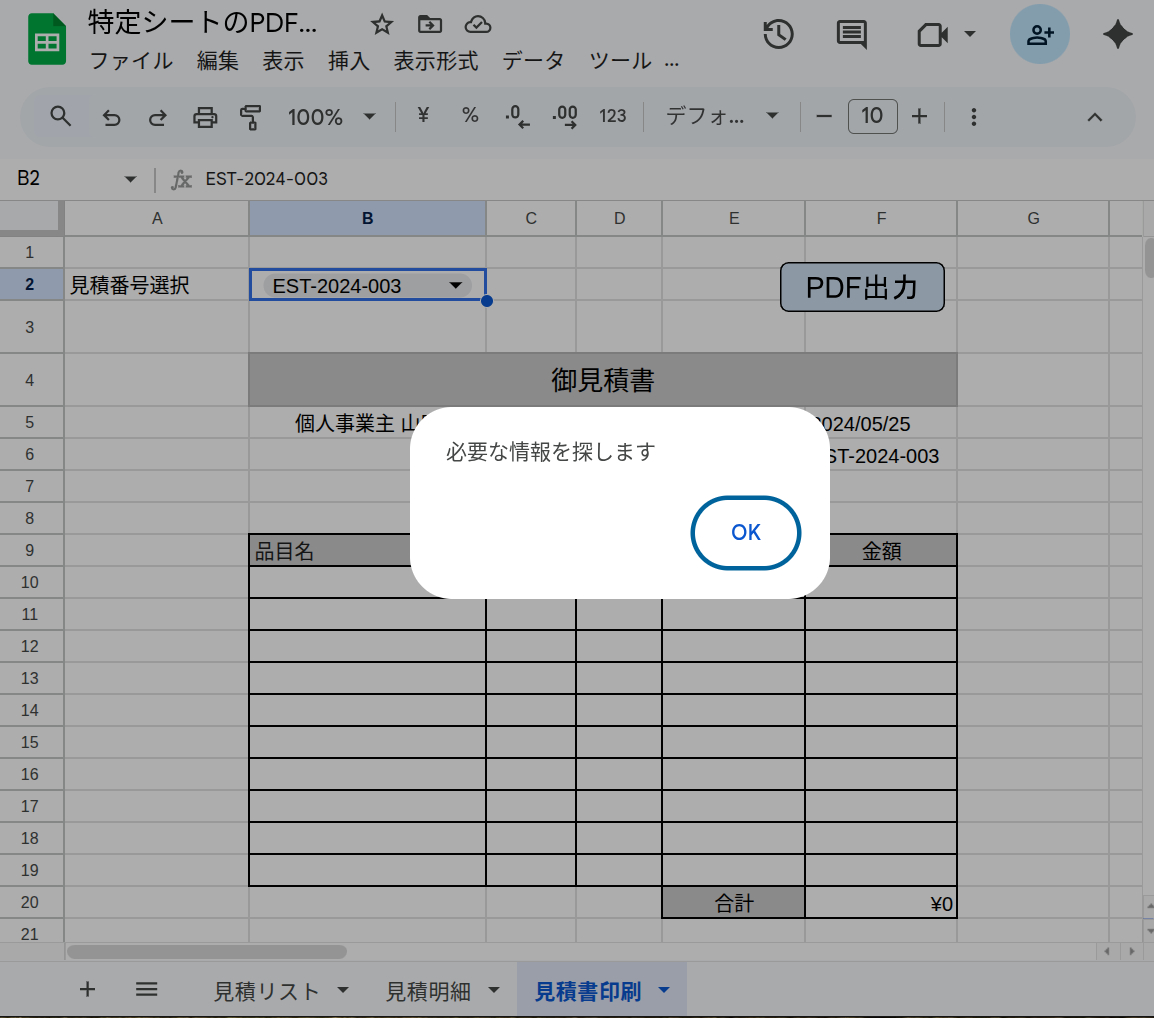This screenshot has height=1018, width=1154.
Task: Click OK in the dialog
Action: 746,532
